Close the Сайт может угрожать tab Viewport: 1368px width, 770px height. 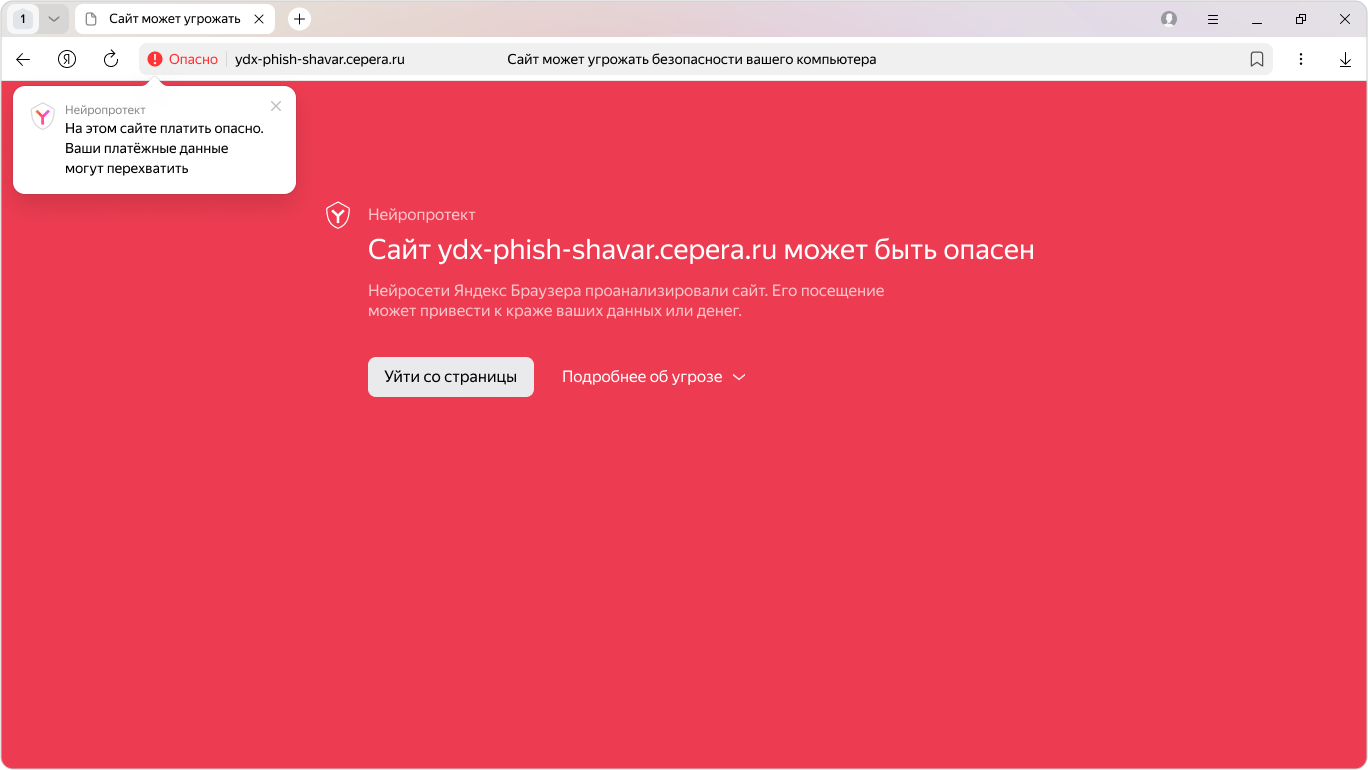(260, 19)
